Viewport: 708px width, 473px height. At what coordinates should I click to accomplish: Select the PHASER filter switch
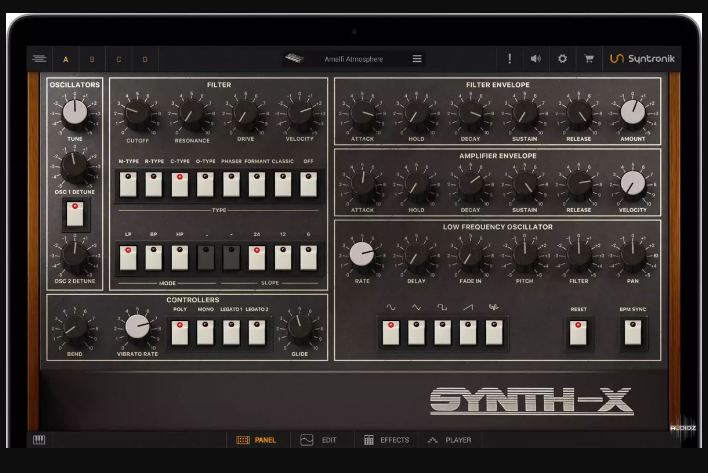(x=231, y=184)
